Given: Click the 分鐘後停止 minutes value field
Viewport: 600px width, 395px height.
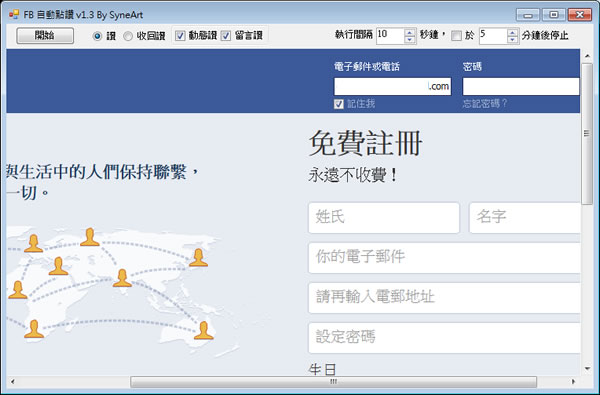Looking at the screenshot, I should click(493, 36).
